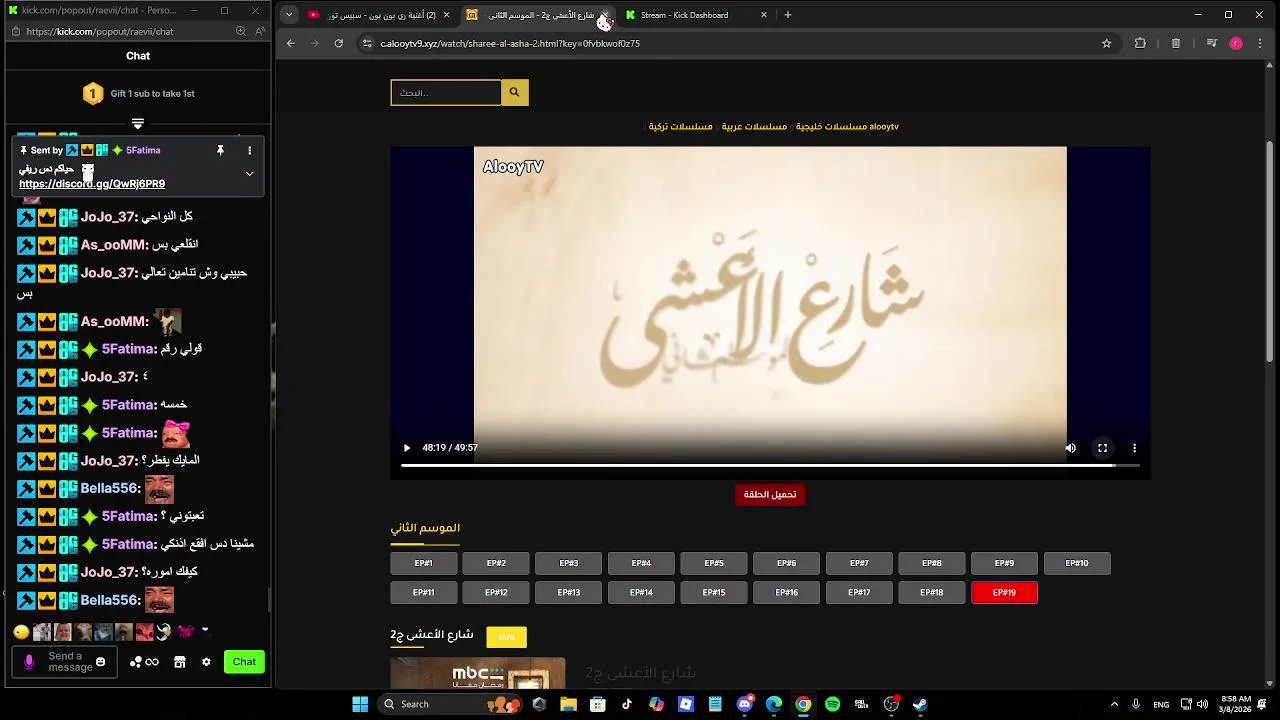Open مسلسلات تركية menu link

click(x=680, y=127)
